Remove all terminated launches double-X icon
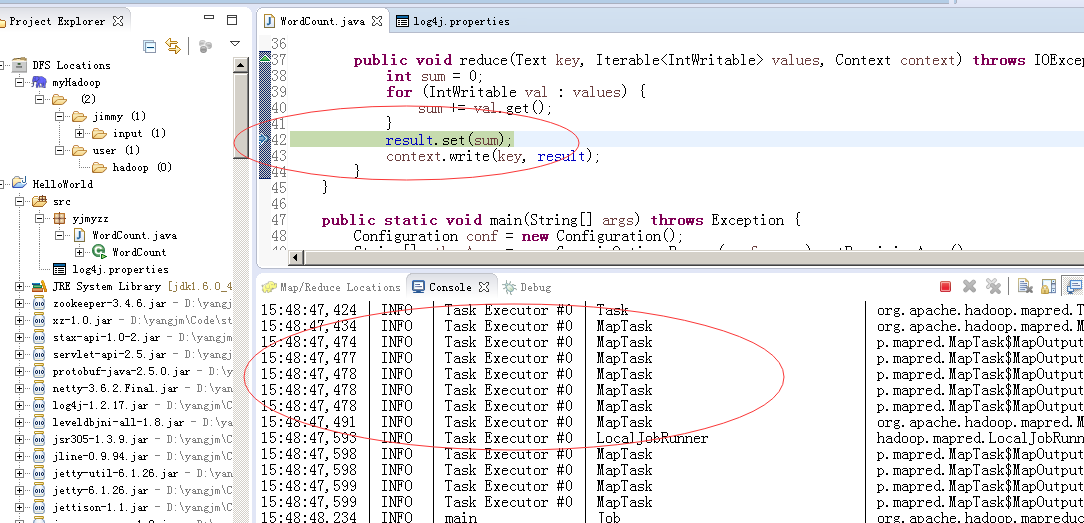Image resolution: width=1084 pixels, height=523 pixels. 993,286
